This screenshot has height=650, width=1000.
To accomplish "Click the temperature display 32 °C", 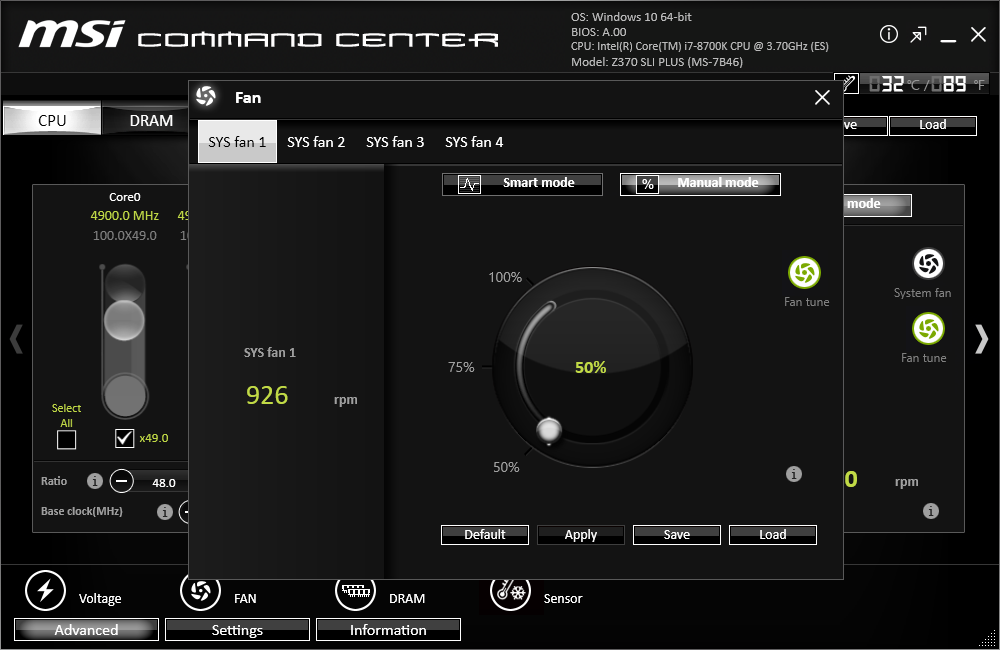I will 894,84.
